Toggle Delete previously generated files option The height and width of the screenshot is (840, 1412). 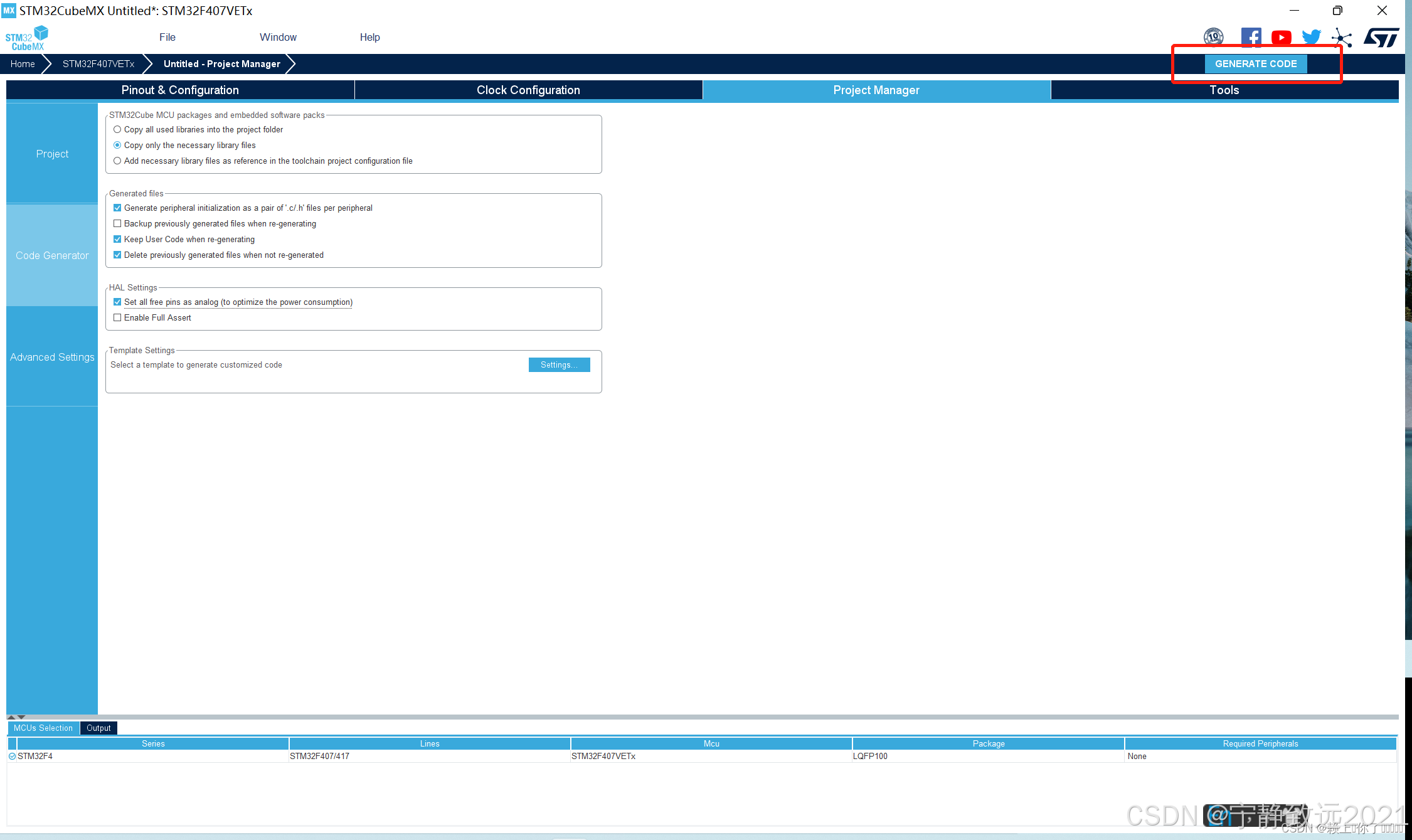coord(117,255)
